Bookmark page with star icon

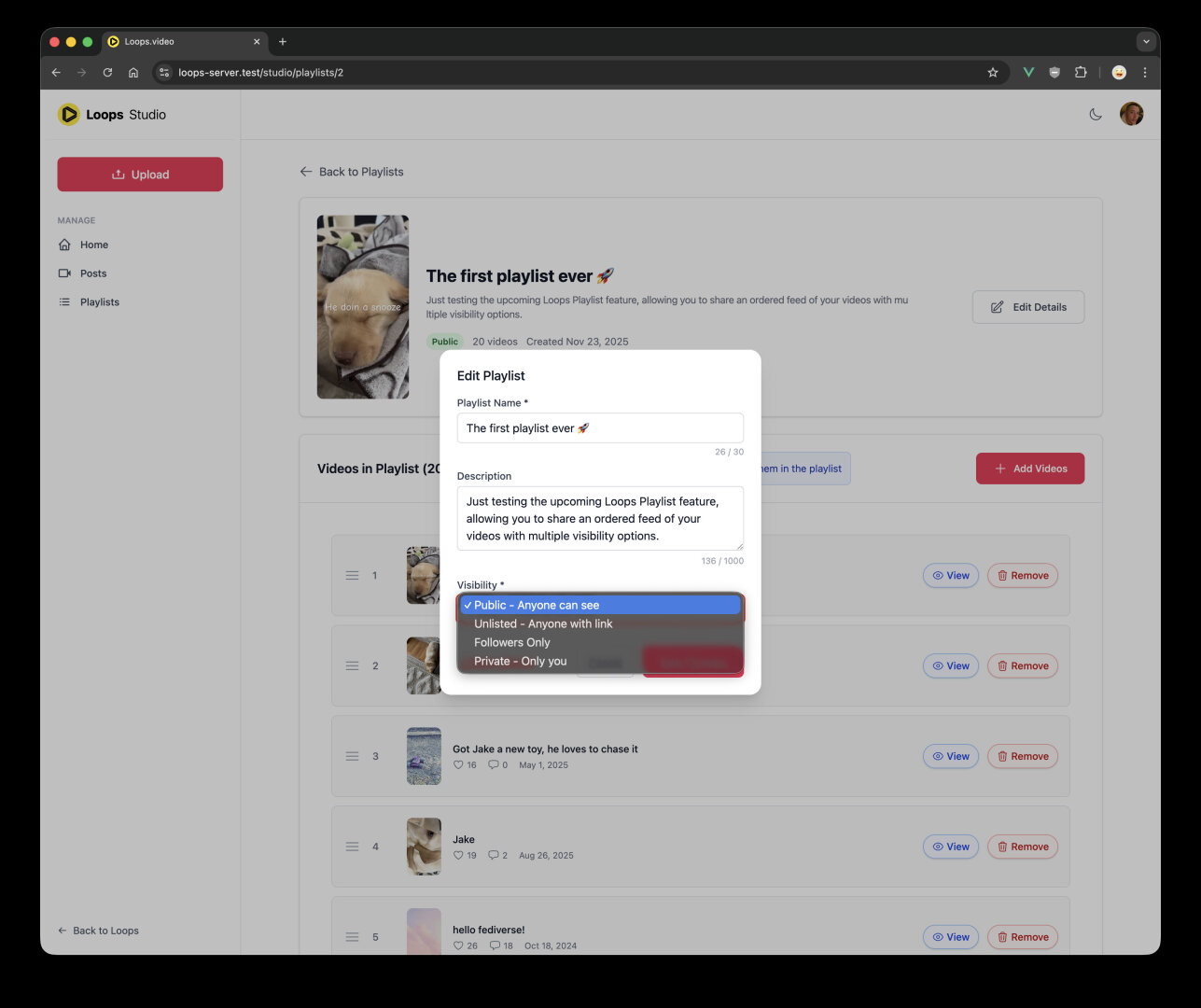[992, 73]
